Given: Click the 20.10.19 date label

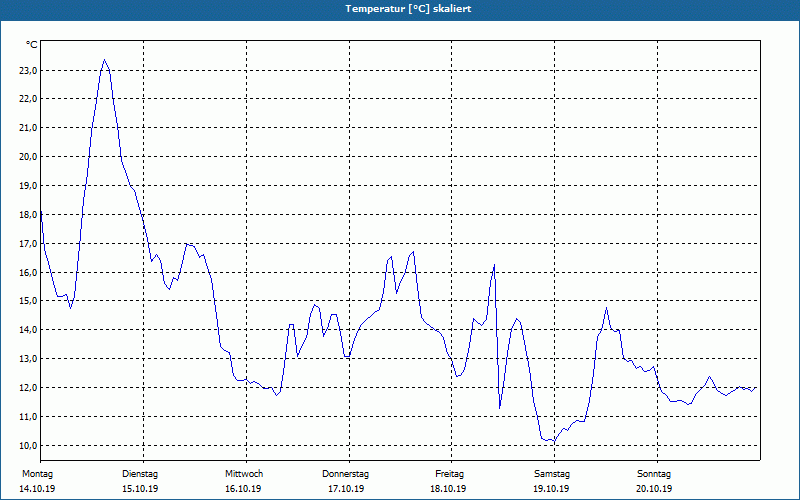Looking at the screenshot, I should tap(654, 489).
